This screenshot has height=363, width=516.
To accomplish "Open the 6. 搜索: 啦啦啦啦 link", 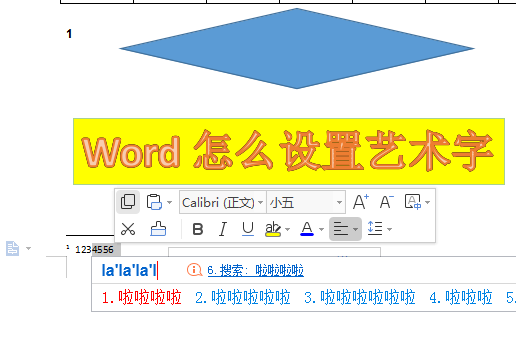I will (255, 270).
